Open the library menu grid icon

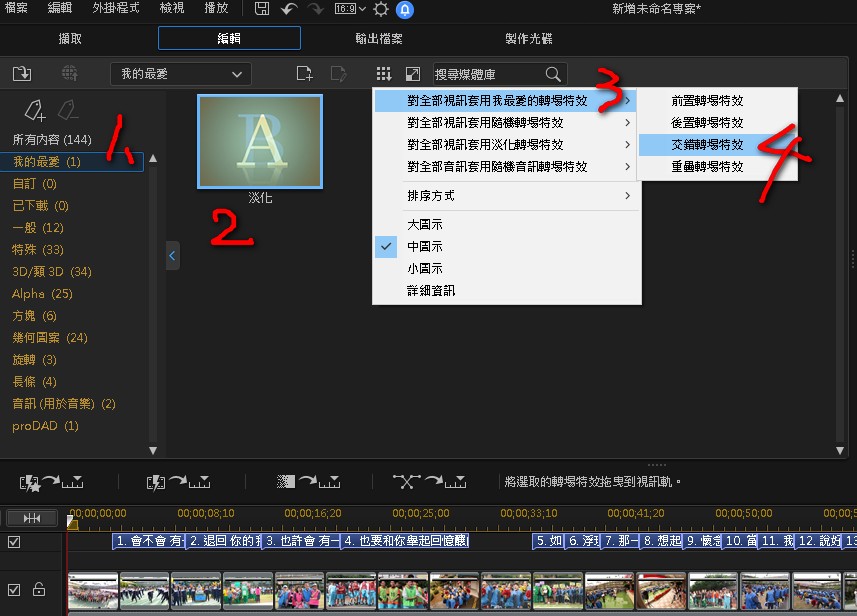(384, 73)
